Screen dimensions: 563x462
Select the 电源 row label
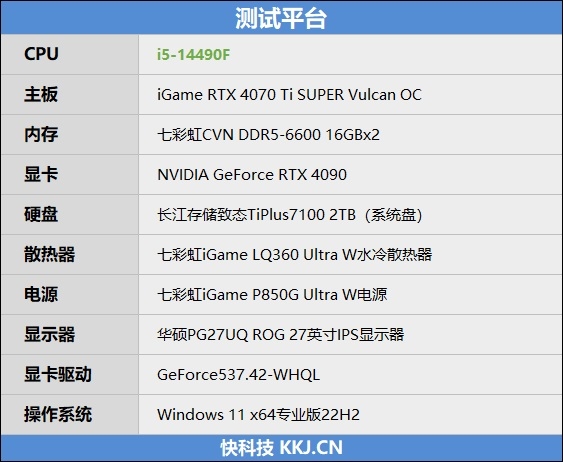pos(41,294)
